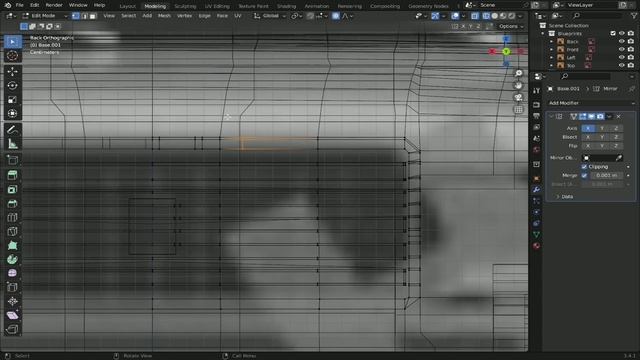Enable edge select mode
Viewport: 640px width, 360px height.
(x=84, y=16)
